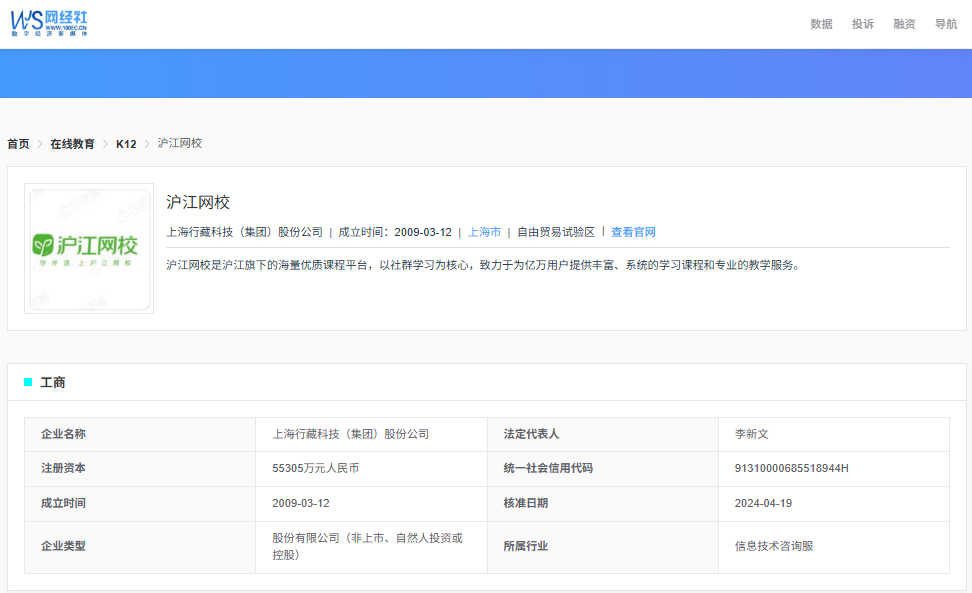Open the 查看官网 website link

pyautogui.click(x=633, y=232)
